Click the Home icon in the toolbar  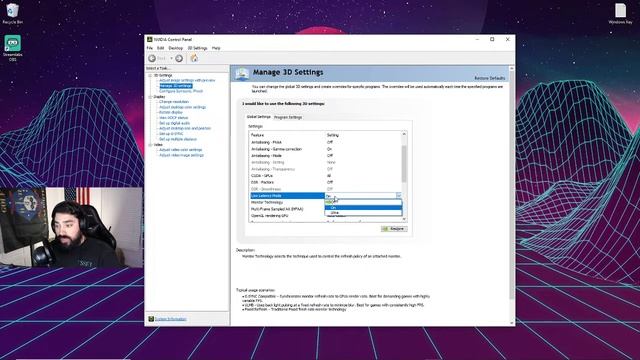pyautogui.click(x=194, y=58)
